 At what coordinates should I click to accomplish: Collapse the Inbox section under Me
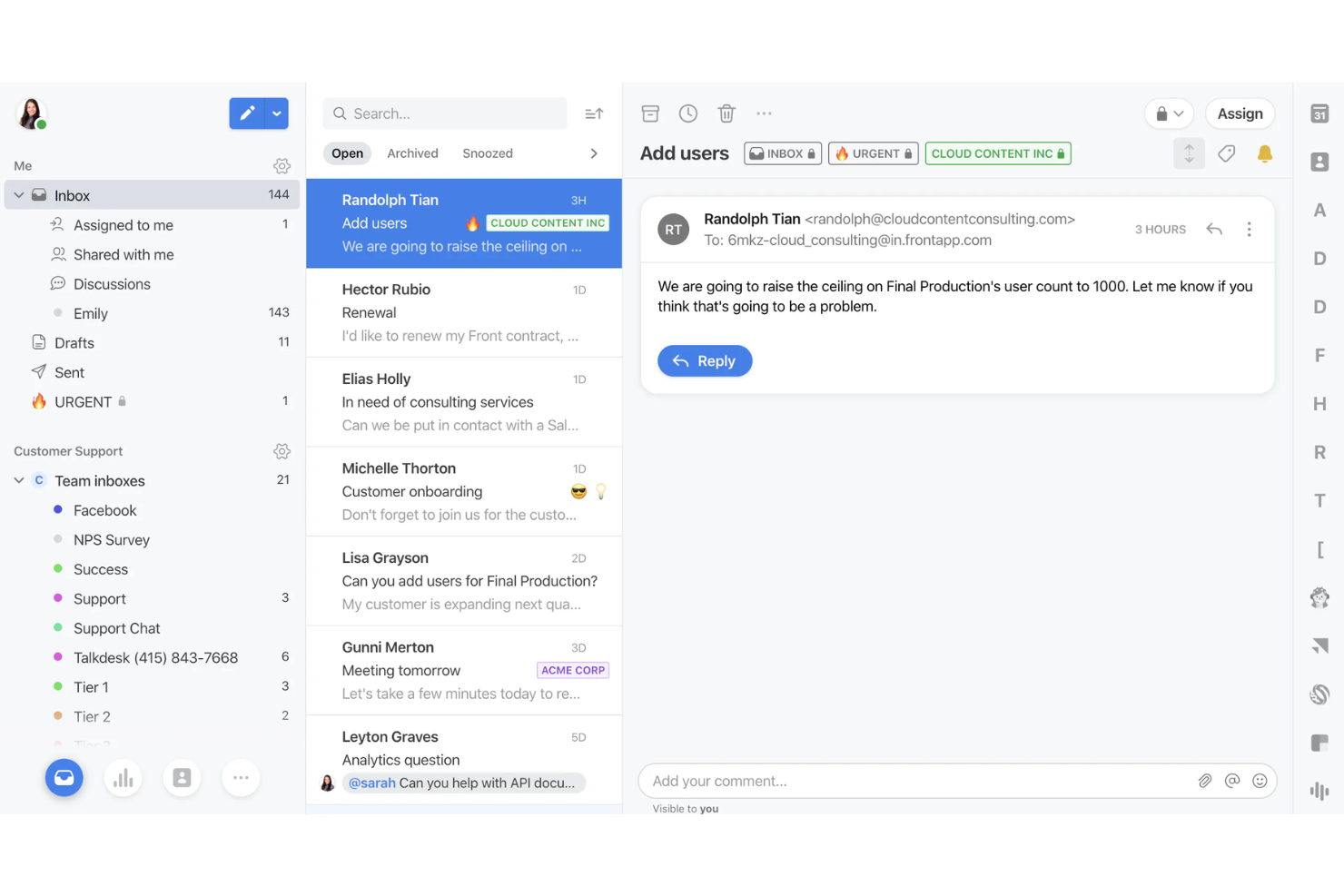pos(18,194)
